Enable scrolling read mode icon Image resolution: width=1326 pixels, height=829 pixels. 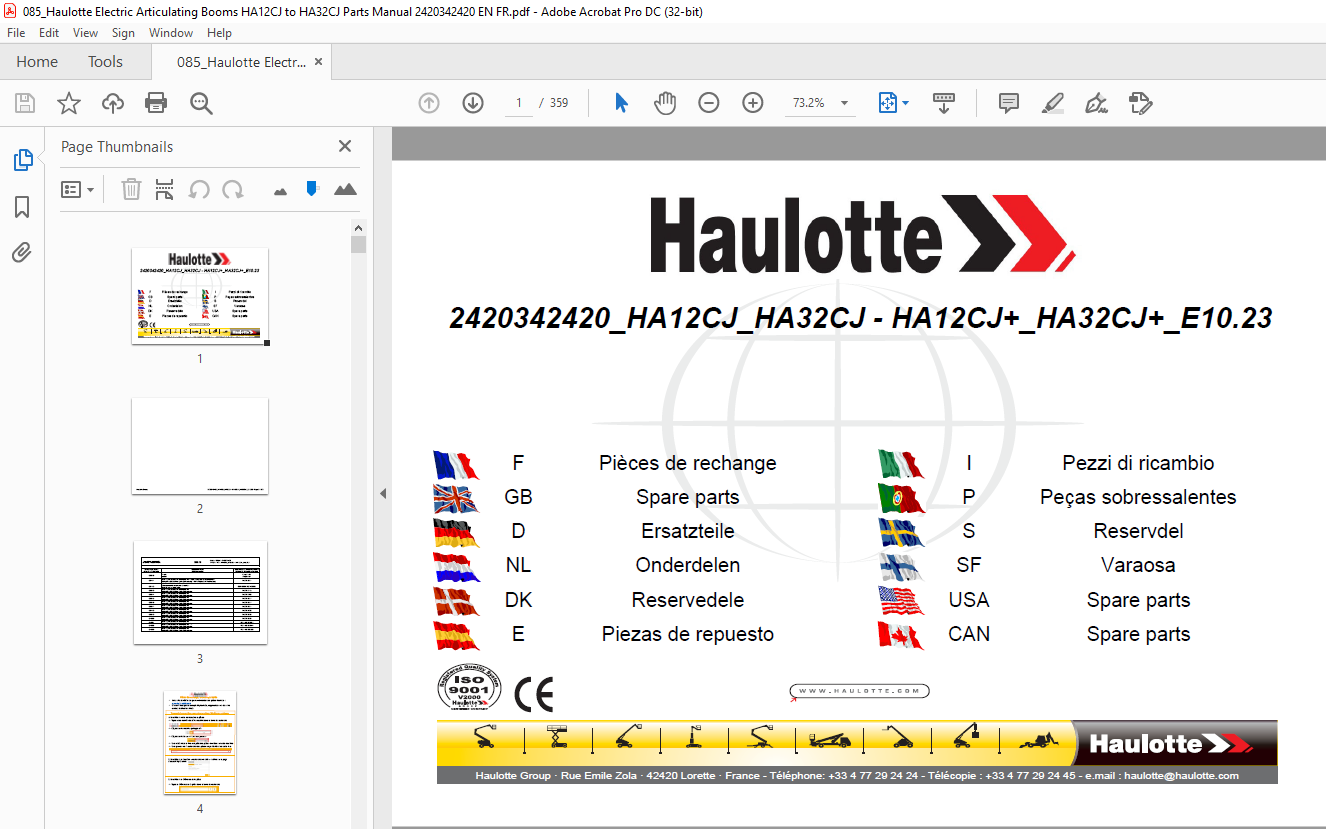click(x=944, y=103)
